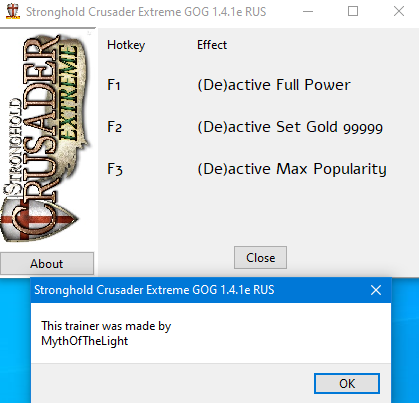This screenshot has height=403, width=419.
Task: Minimize the trainer window
Action: [308, 12]
